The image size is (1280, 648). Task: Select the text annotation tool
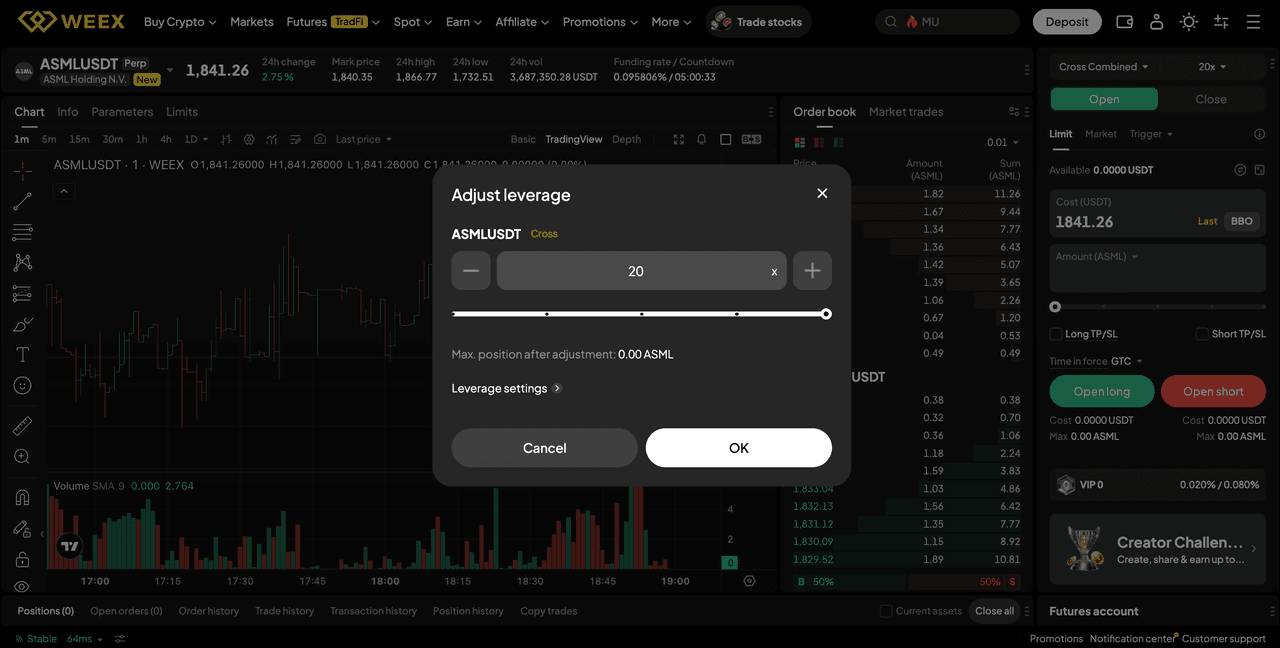pos(22,354)
